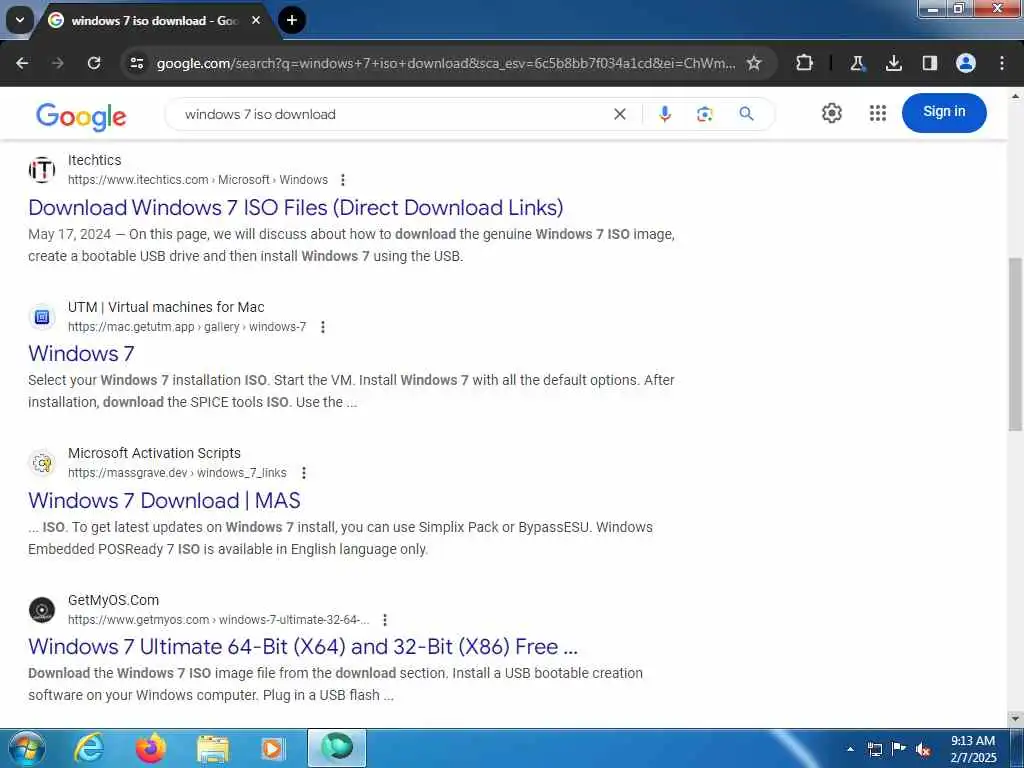The image size is (1024, 768).
Task: Open Chrome three-dot menu
Action: [1002, 63]
